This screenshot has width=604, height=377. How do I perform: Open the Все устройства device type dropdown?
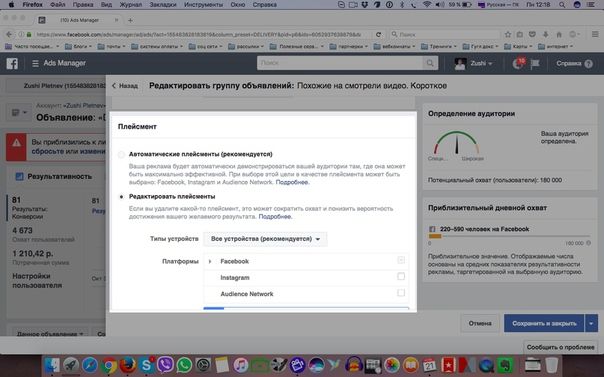(x=265, y=239)
